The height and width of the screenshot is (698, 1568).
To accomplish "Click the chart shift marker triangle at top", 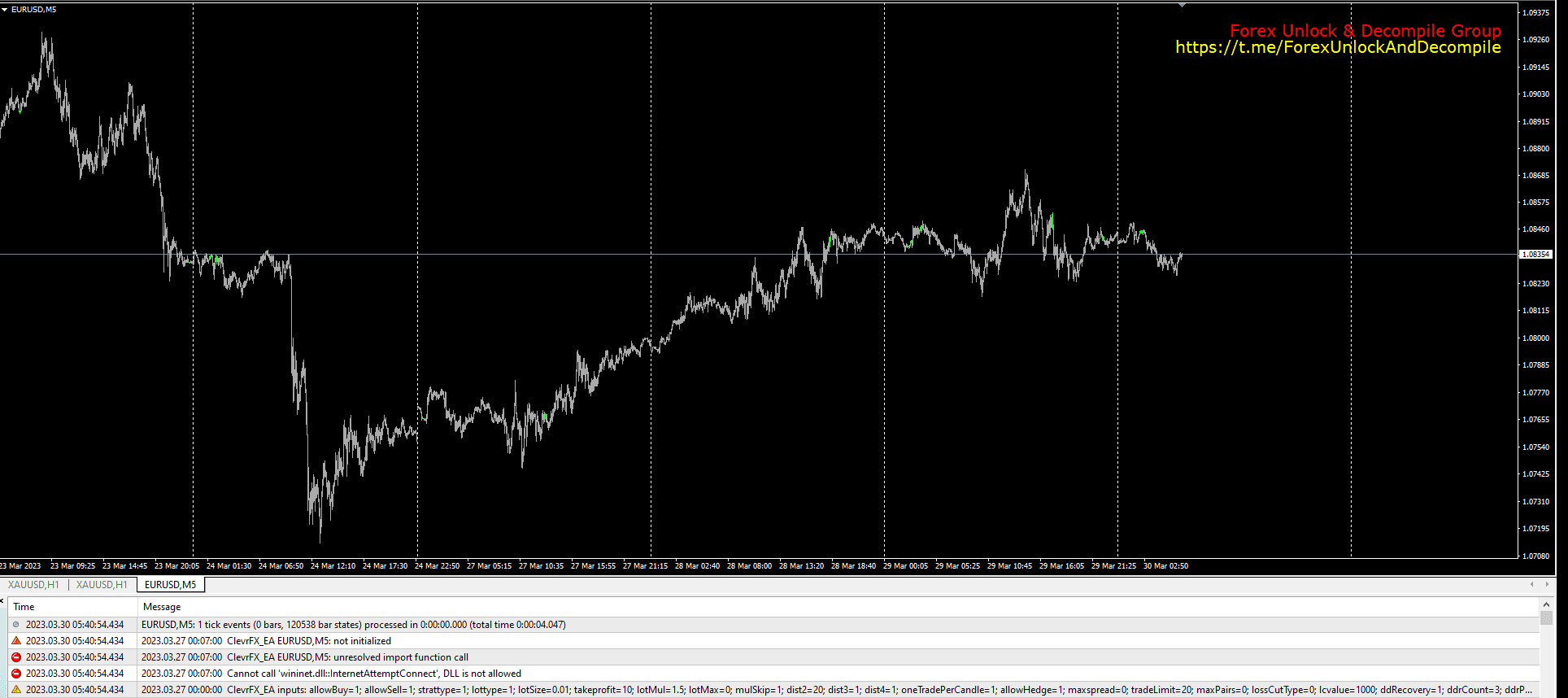I will coord(1182,6).
